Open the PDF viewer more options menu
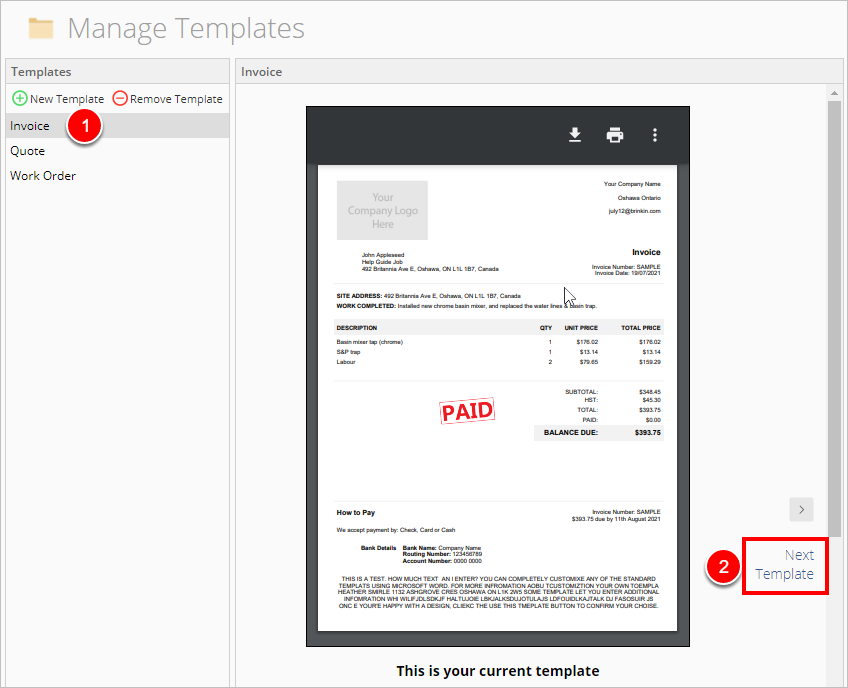Image resolution: width=848 pixels, height=688 pixels. tap(655, 135)
